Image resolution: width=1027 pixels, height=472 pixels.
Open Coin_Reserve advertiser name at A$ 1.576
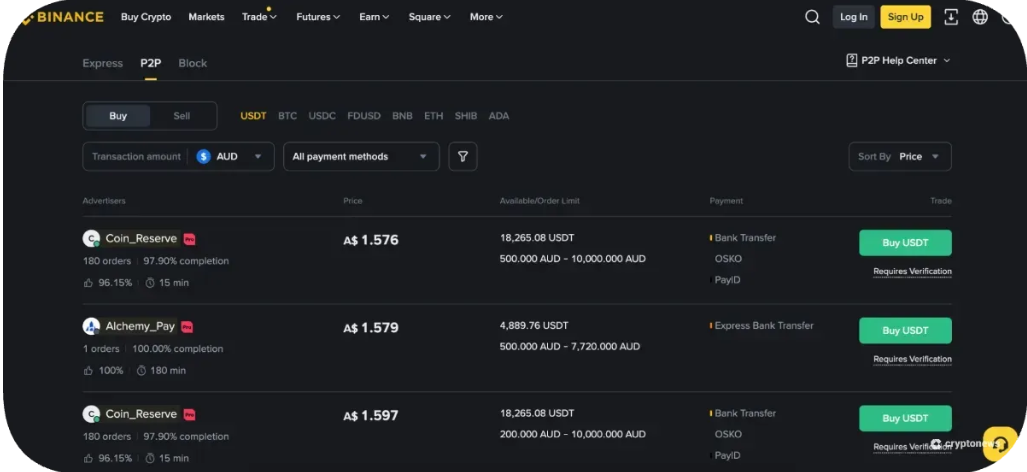141,238
